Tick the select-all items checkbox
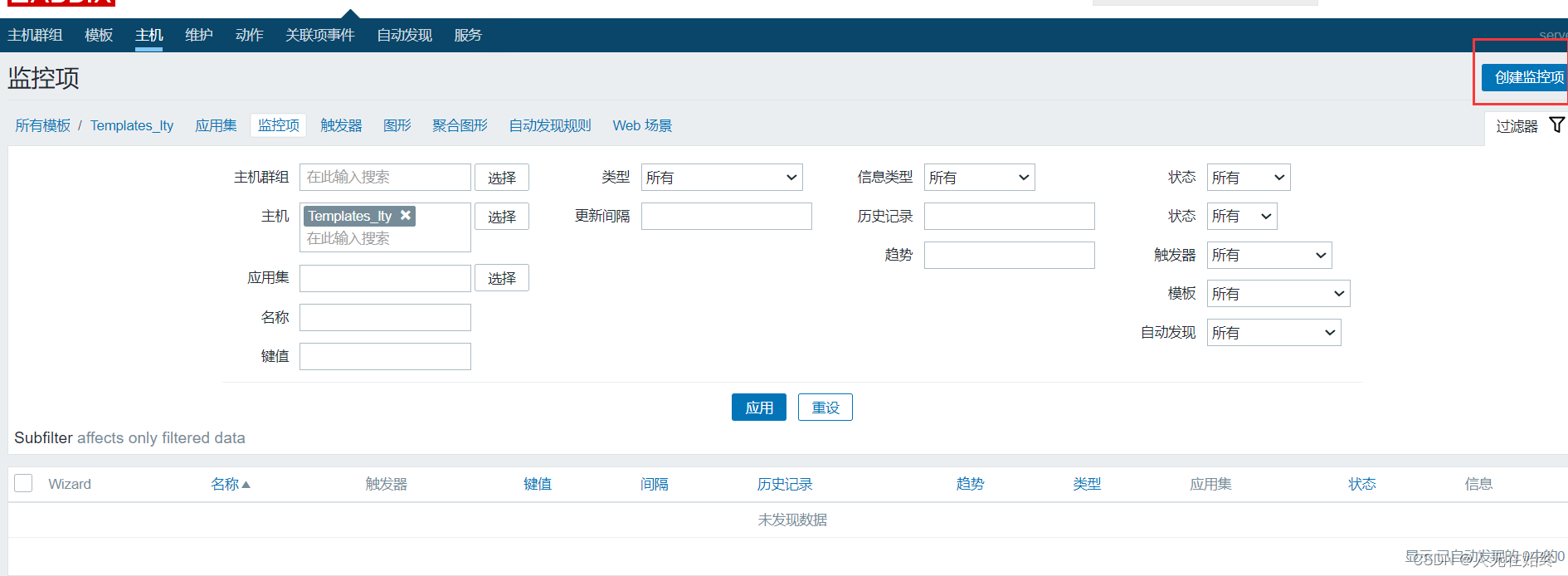Viewport: 1568px width, 576px height. [x=23, y=483]
